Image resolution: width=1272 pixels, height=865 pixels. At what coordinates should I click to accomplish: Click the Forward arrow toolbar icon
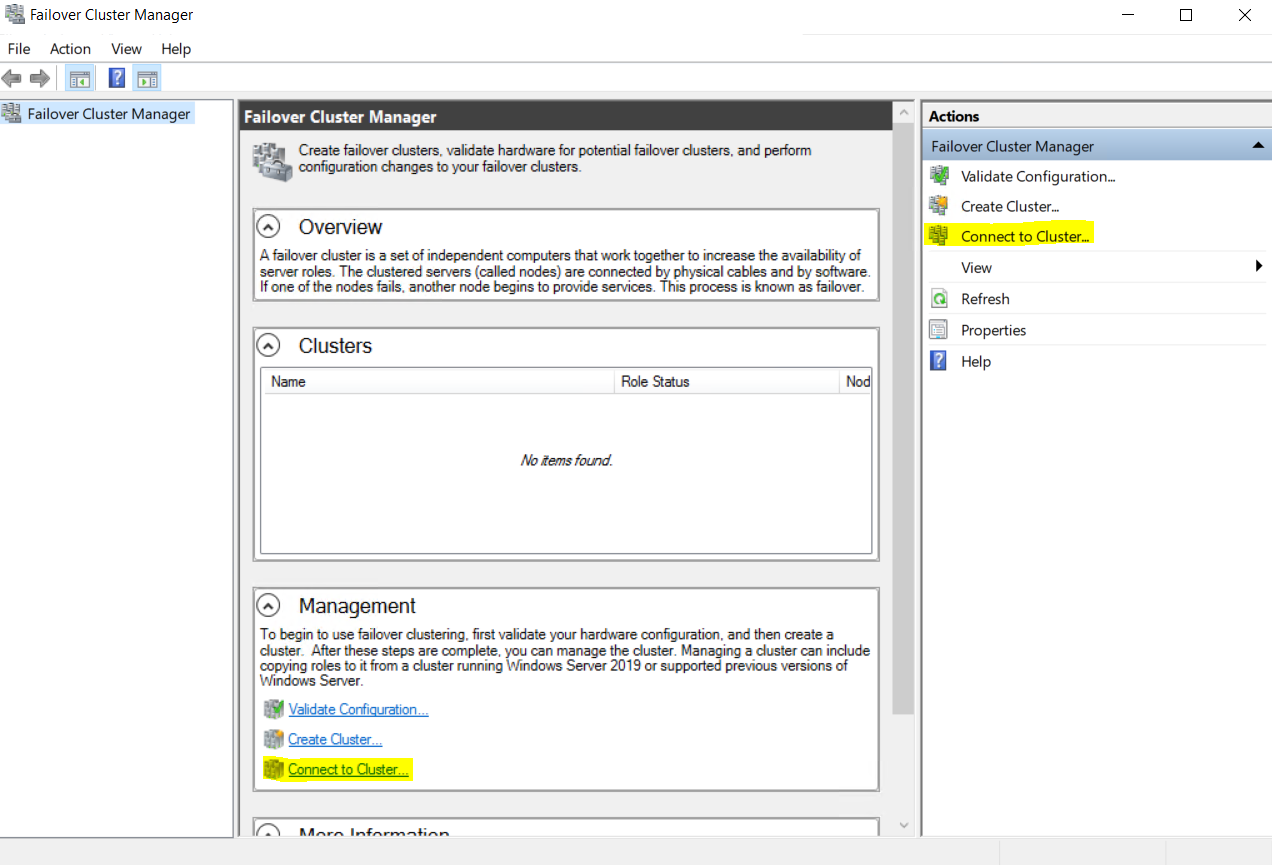(x=40, y=78)
